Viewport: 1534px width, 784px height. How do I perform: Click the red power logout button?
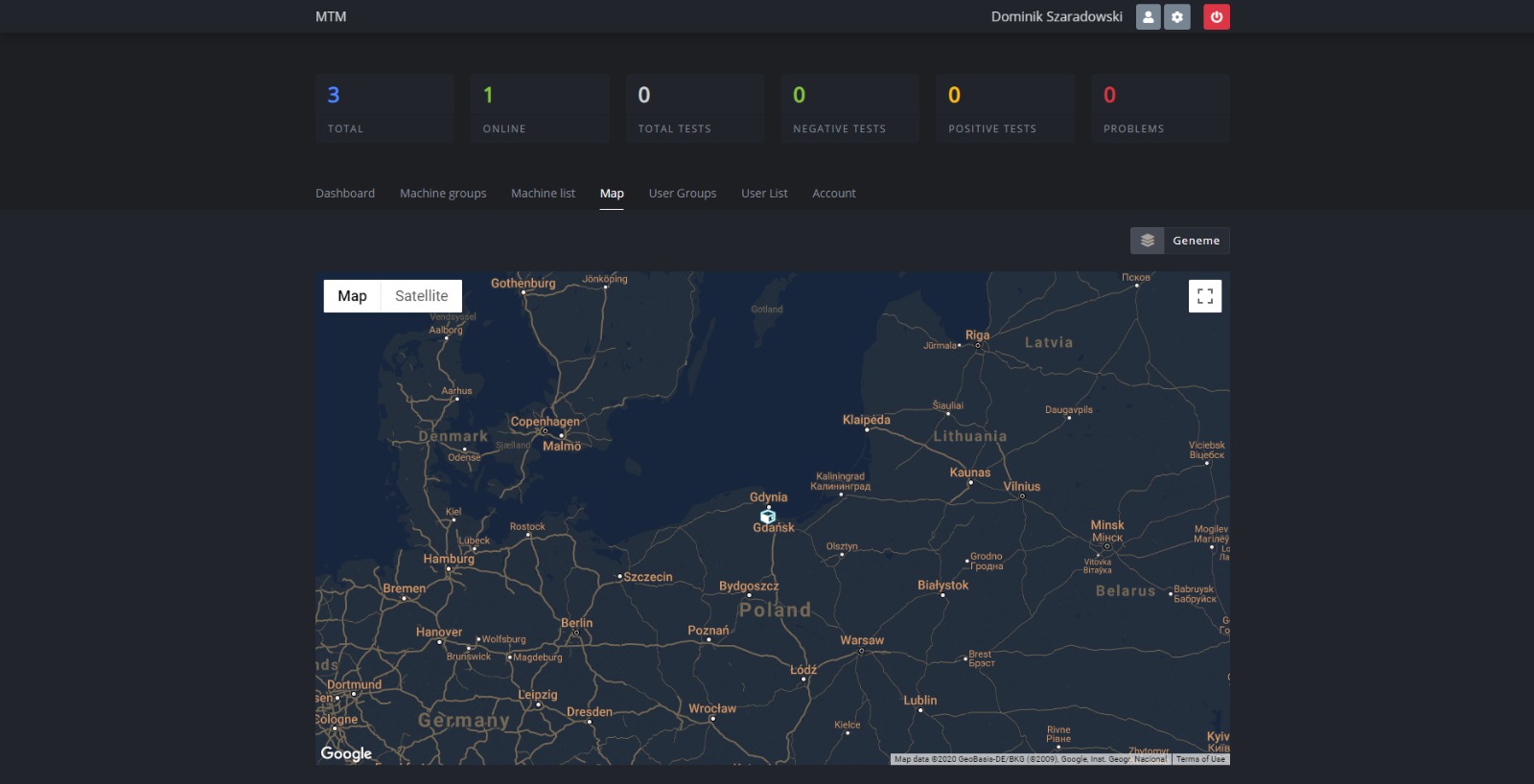coord(1216,17)
